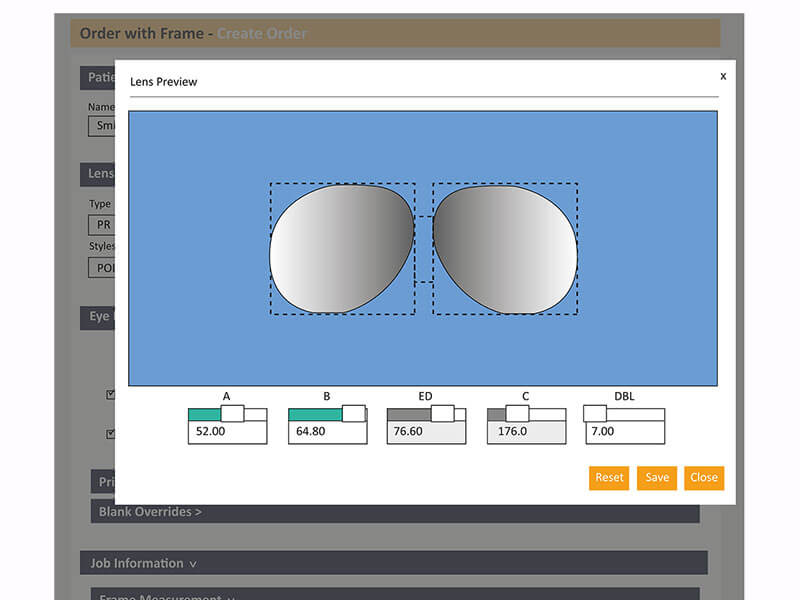Toggle the lower checkbox in the Eye section
The width and height of the screenshot is (800, 600).
point(108,433)
